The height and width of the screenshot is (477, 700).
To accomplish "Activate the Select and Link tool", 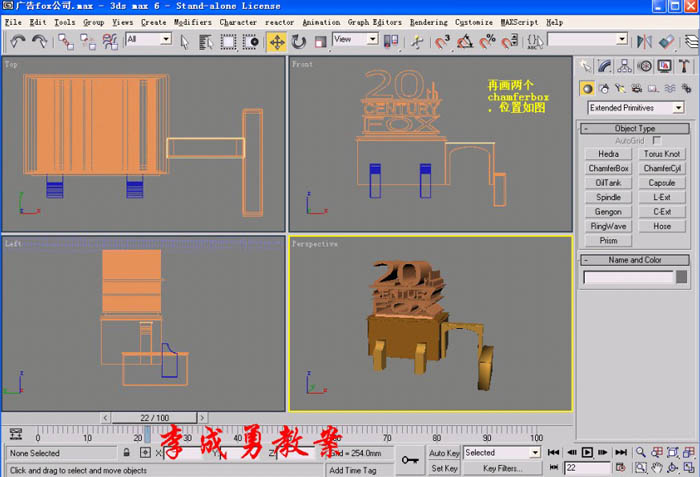I will point(66,42).
